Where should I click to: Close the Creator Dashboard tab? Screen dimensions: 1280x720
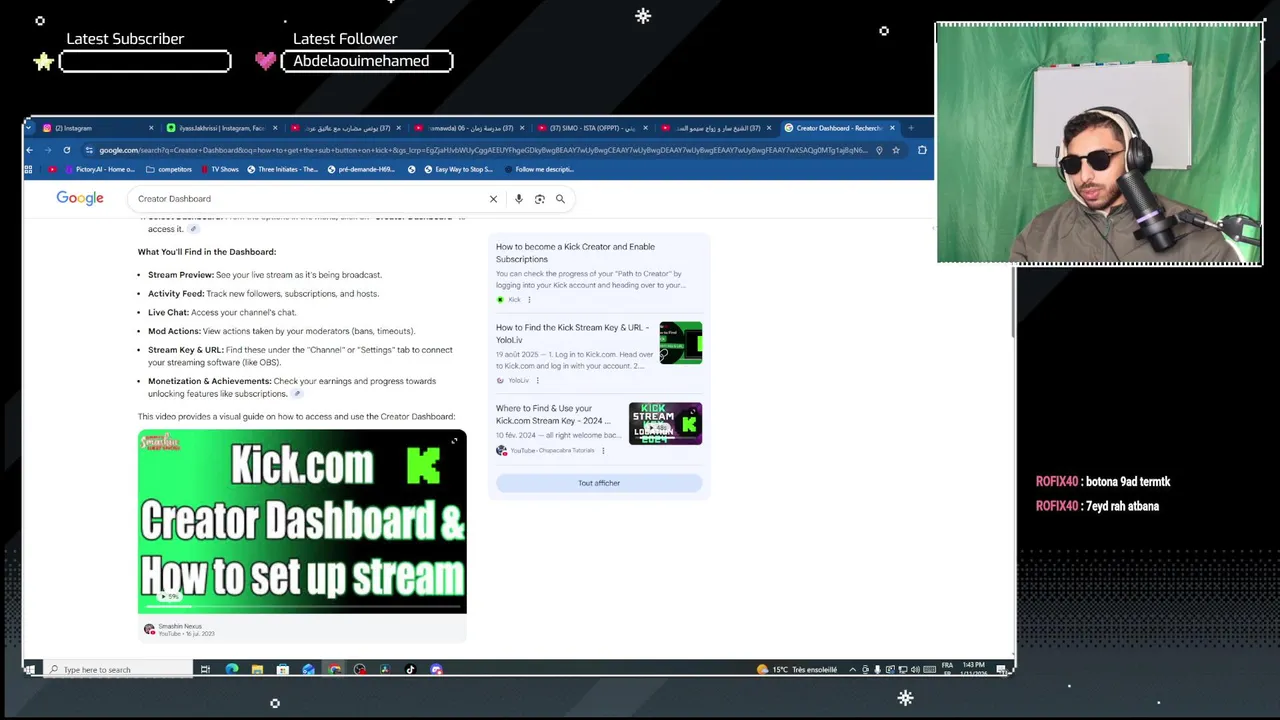(892, 128)
